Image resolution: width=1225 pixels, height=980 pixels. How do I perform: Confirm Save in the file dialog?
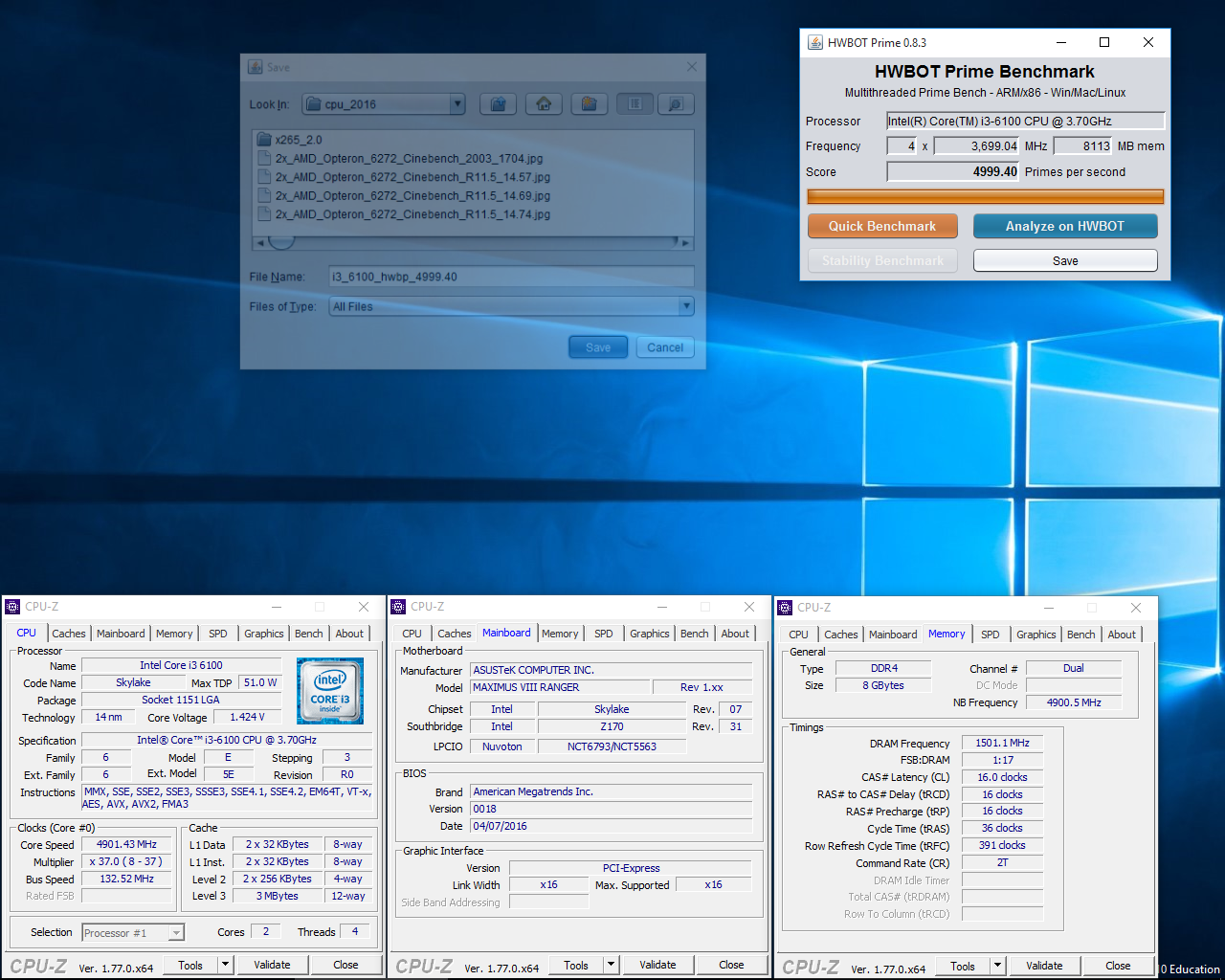click(598, 347)
